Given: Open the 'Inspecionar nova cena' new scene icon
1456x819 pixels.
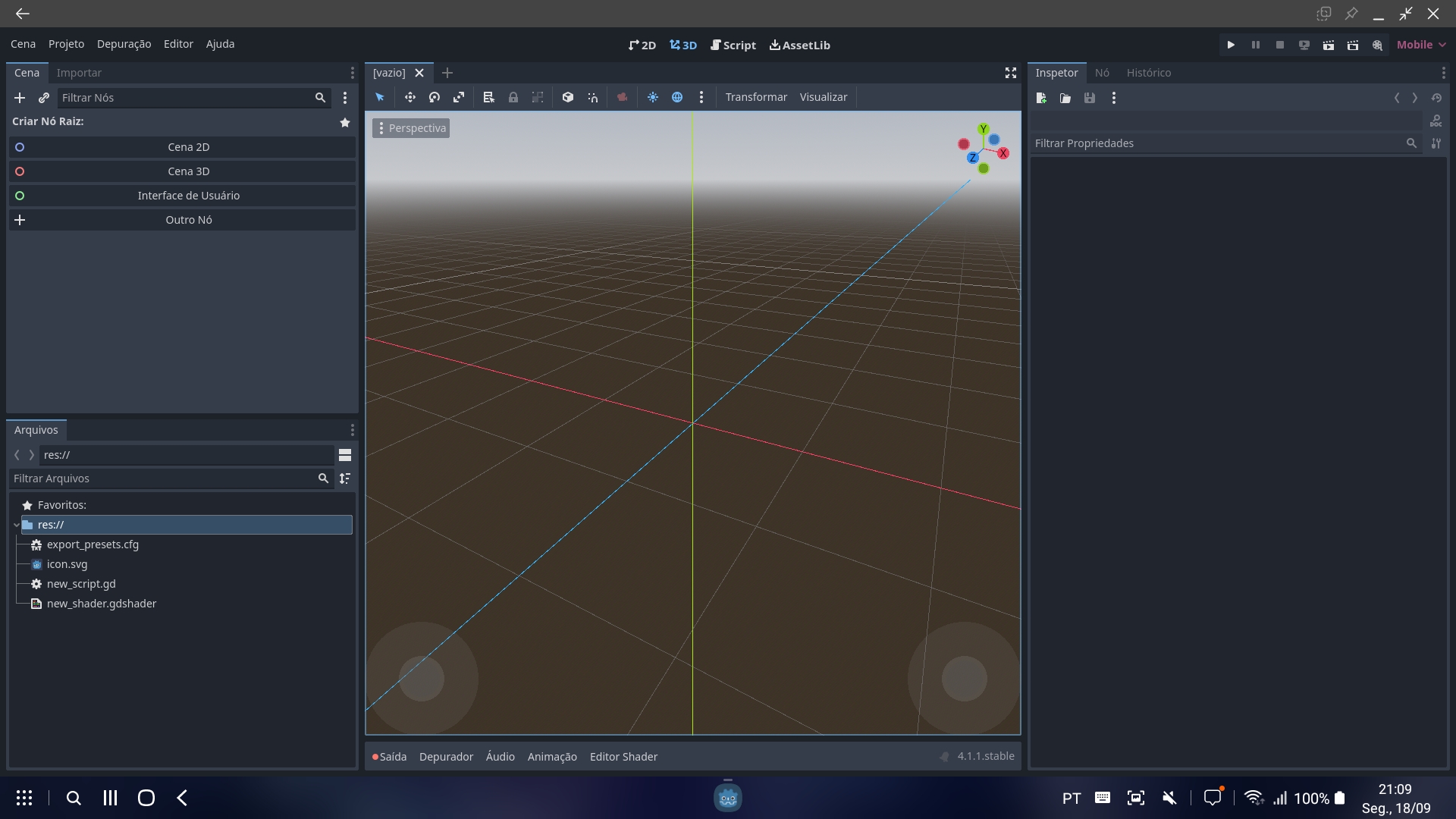Looking at the screenshot, I should 1041,98.
